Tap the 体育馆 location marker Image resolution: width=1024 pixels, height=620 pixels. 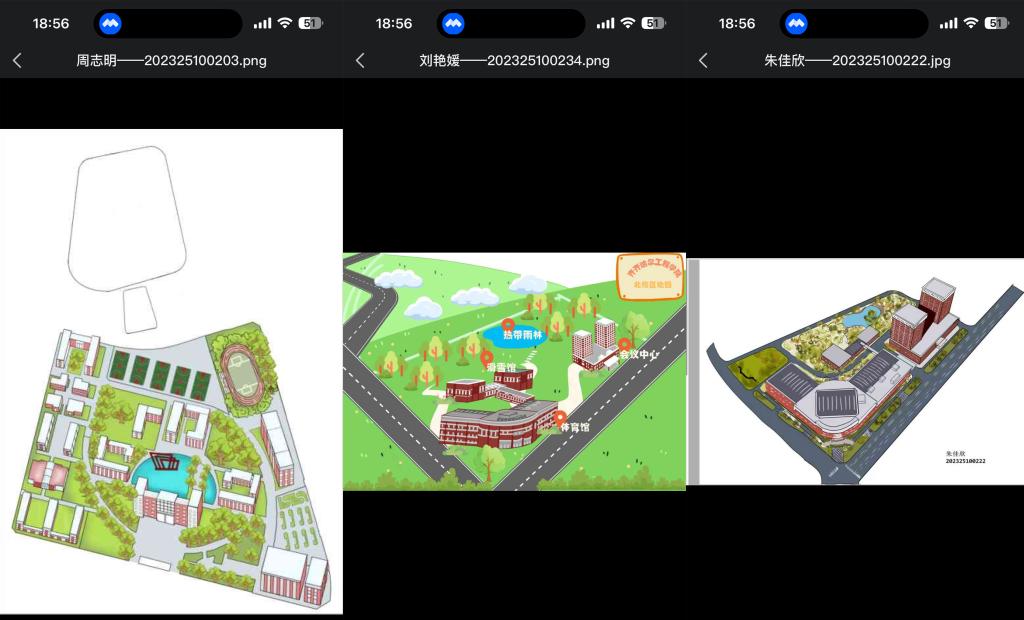tap(560, 418)
